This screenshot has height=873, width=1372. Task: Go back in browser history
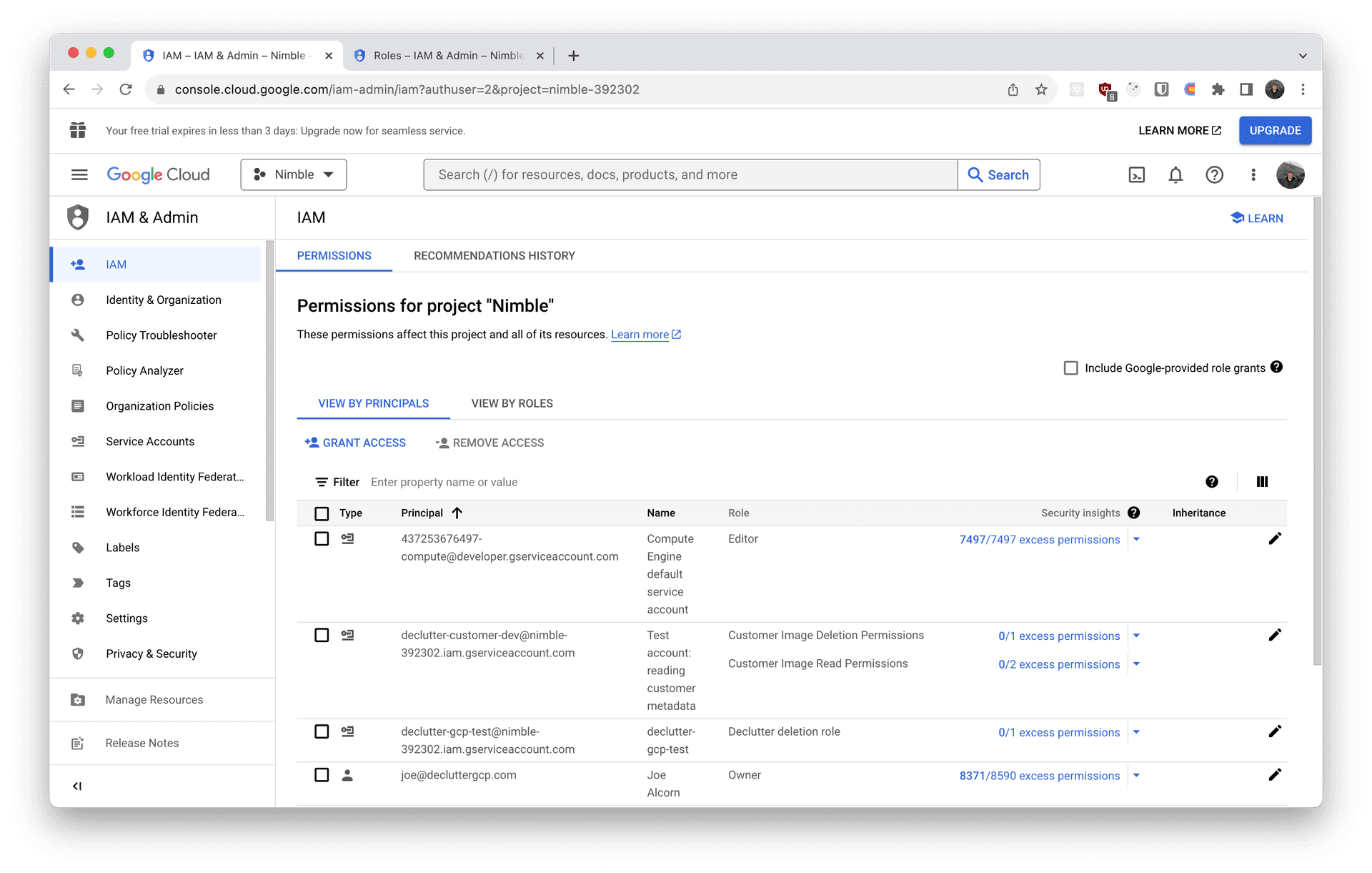click(x=69, y=89)
